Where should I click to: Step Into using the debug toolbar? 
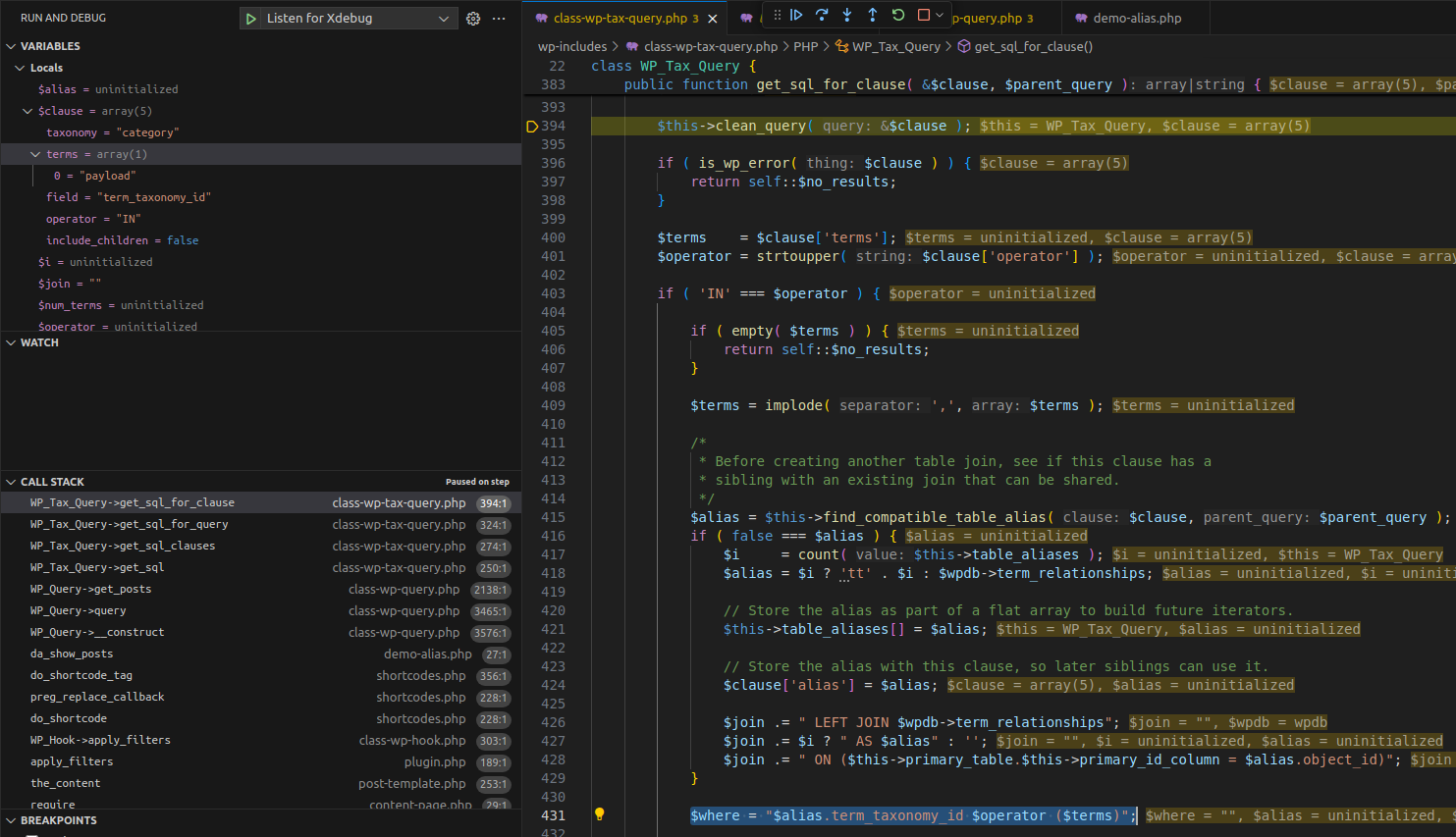[x=847, y=15]
